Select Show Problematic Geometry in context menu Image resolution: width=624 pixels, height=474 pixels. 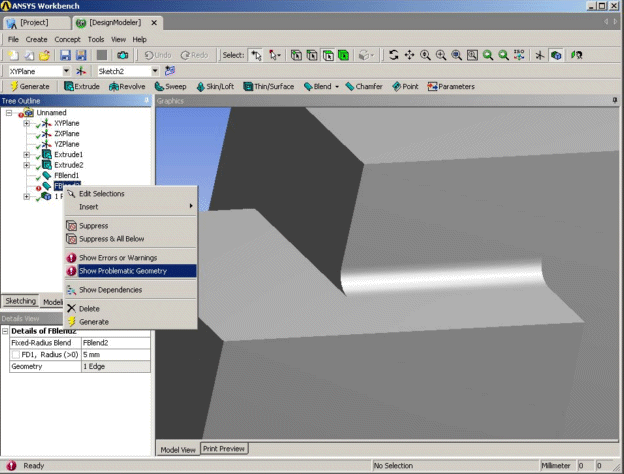coord(123,270)
